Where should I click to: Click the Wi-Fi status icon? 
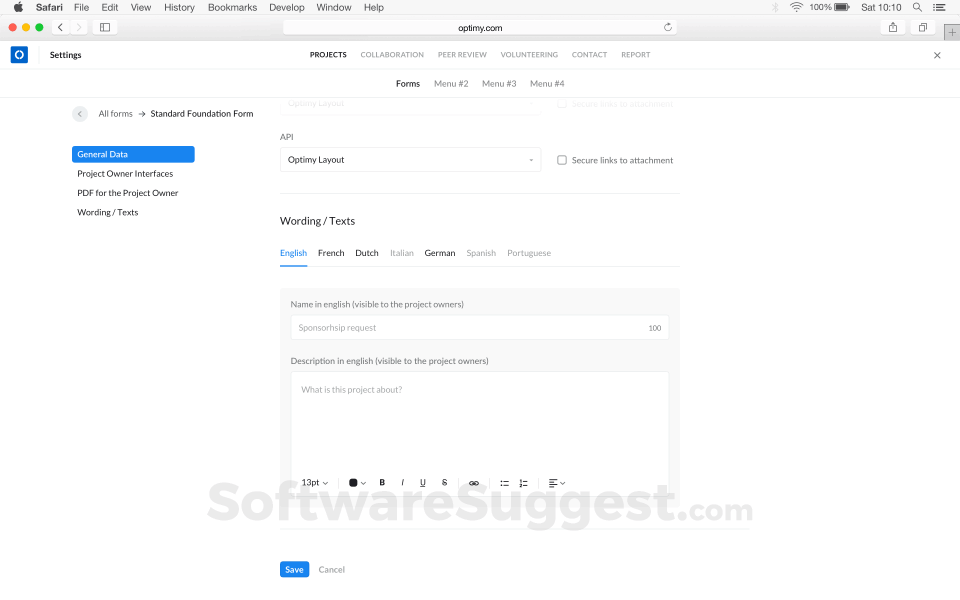[x=796, y=7]
